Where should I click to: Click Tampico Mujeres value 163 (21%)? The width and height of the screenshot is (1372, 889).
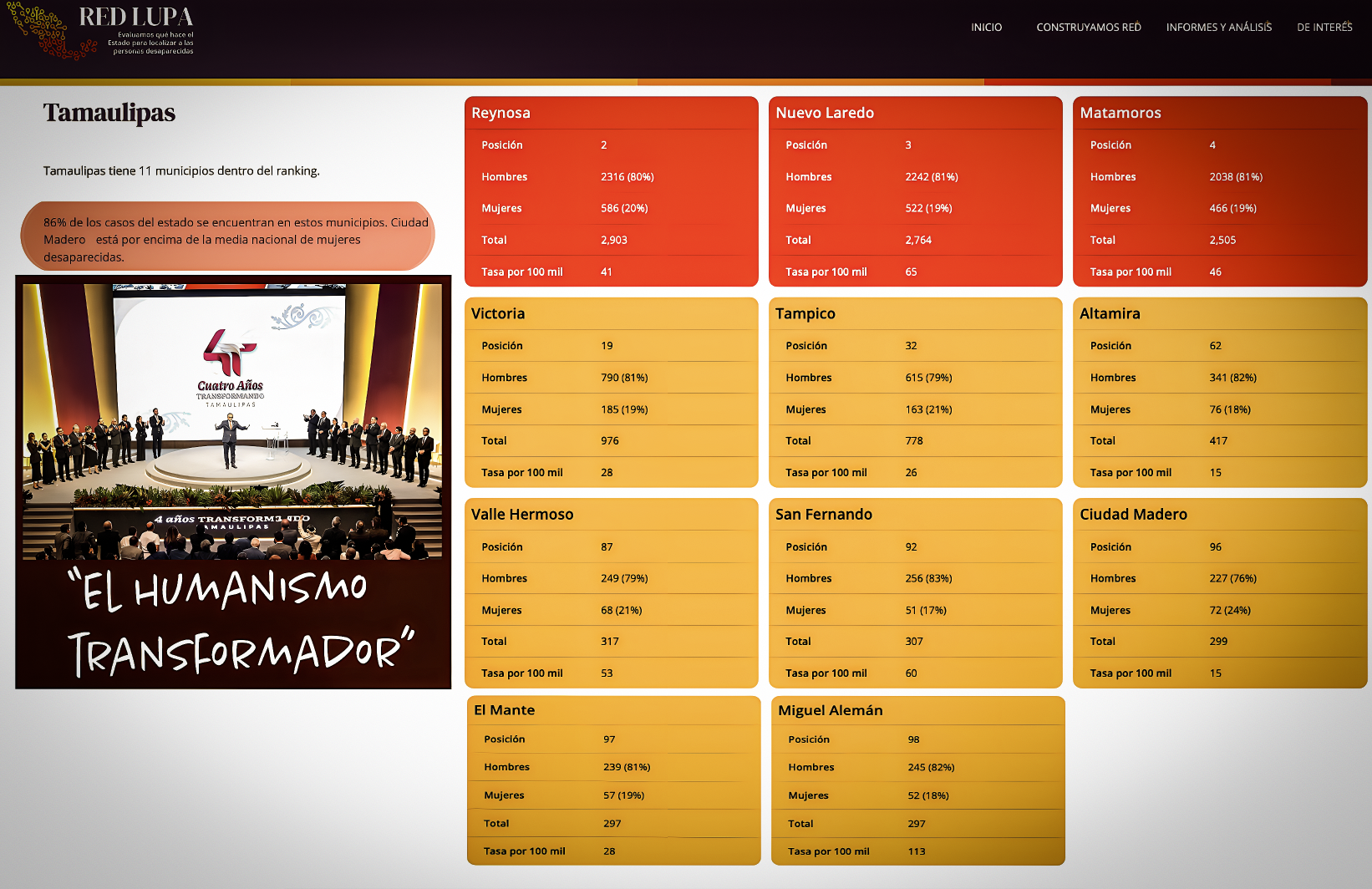tap(928, 409)
